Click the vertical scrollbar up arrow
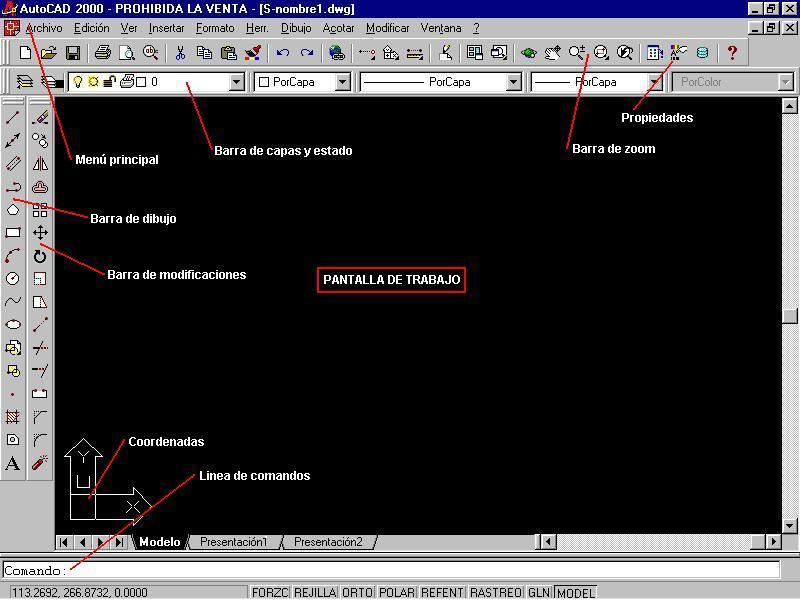This screenshot has height=600, width=800. tap(789, 106)
